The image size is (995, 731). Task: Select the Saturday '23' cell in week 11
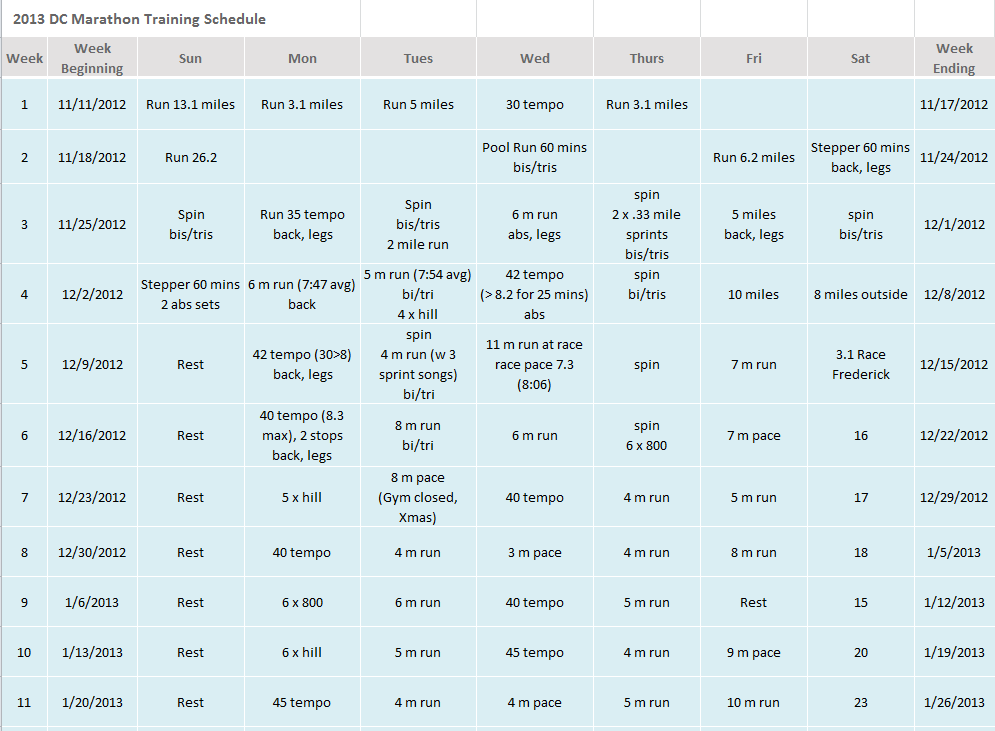point(860,702)
